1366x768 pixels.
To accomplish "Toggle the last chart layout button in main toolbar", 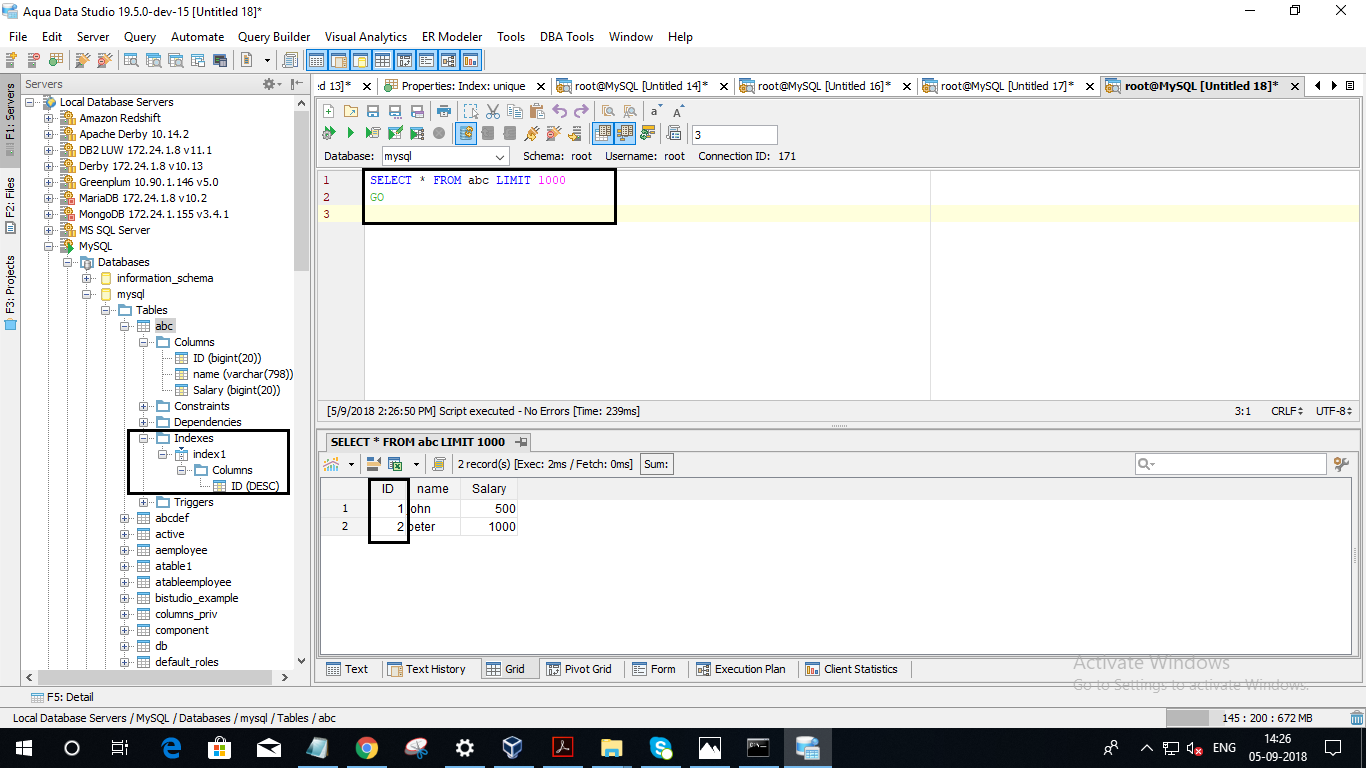I will pos(470,61).
